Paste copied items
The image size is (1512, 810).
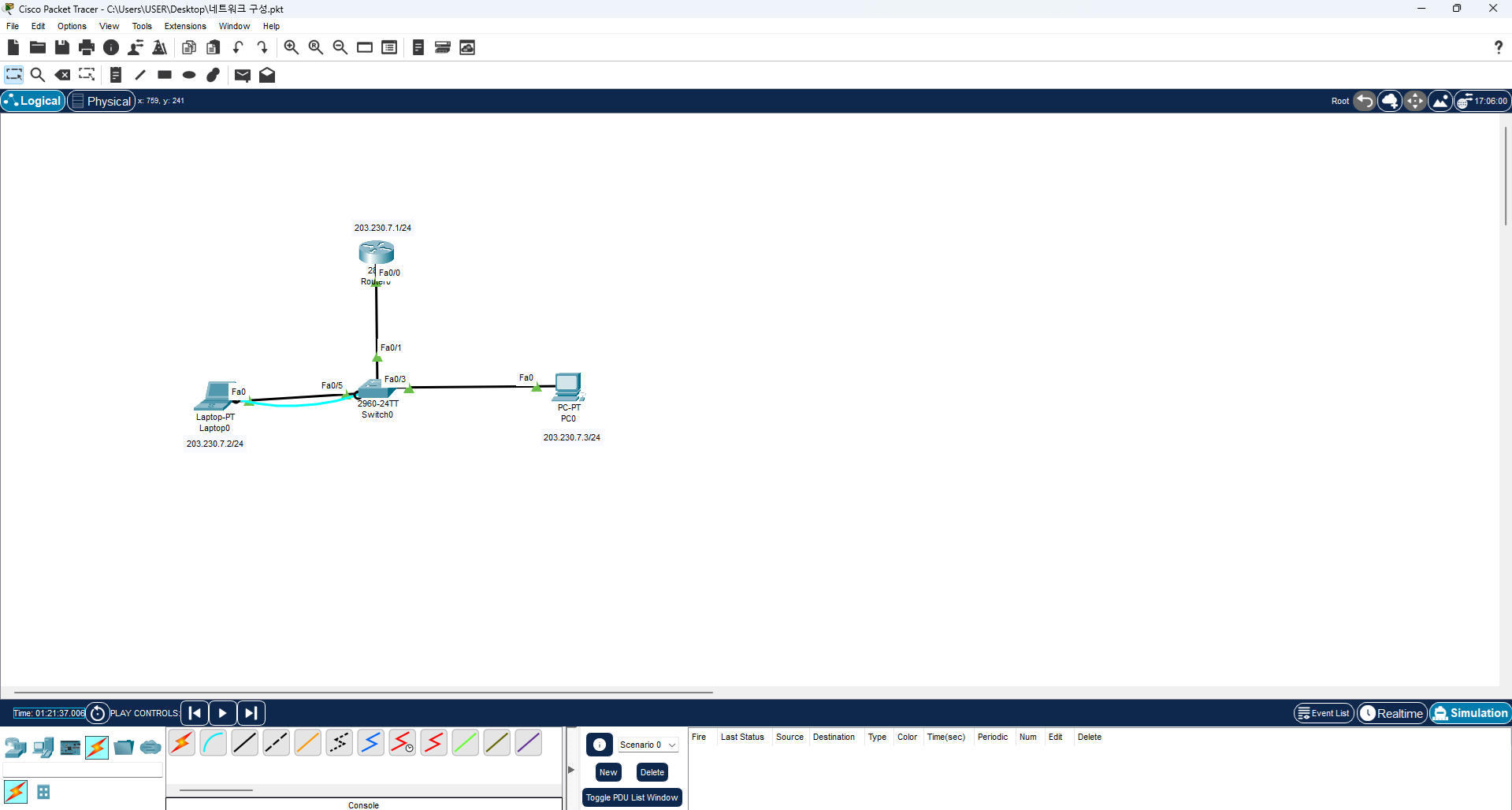[x=213, y=47]
